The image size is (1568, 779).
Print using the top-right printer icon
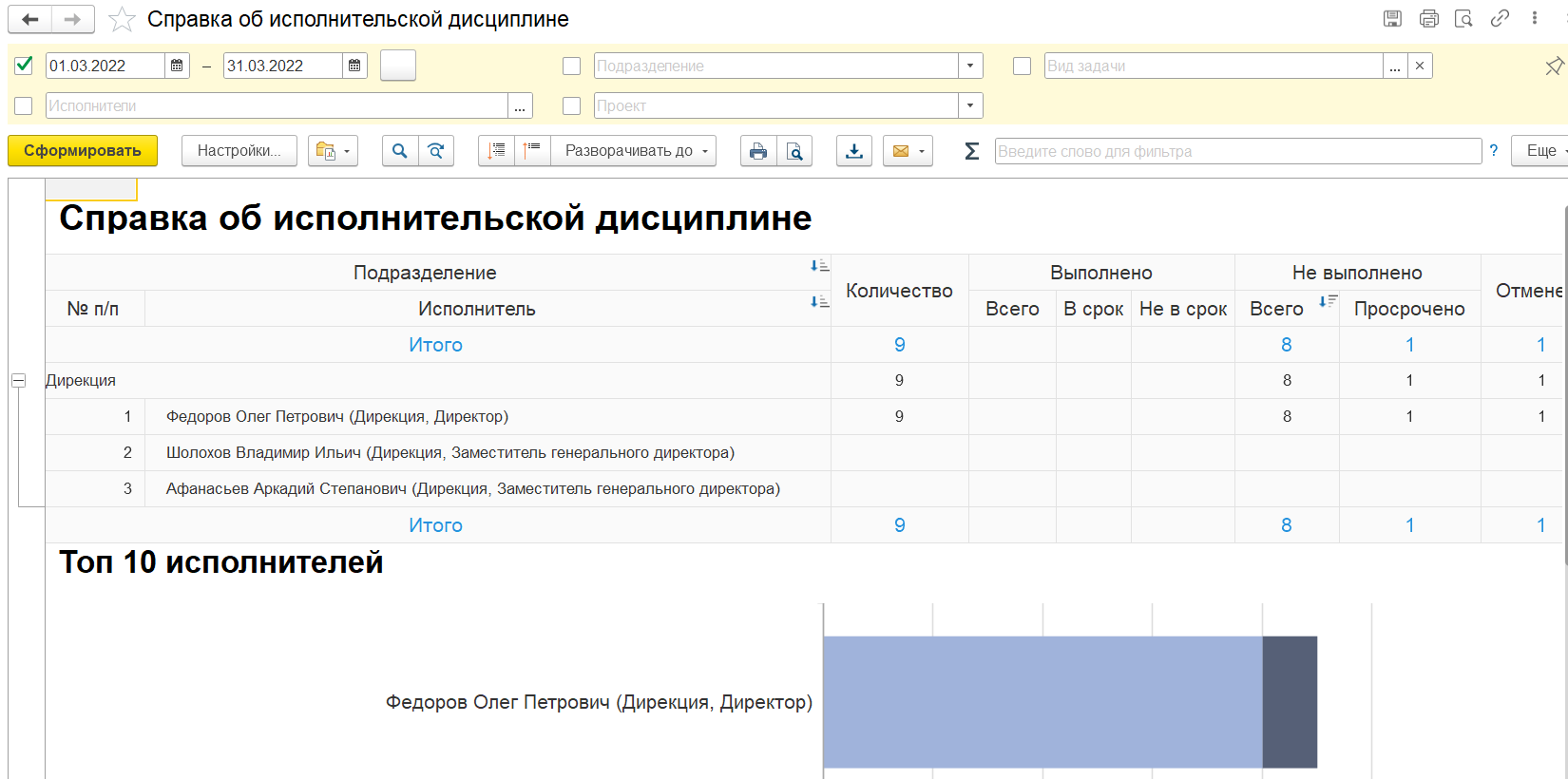(x=1428, y=18)
